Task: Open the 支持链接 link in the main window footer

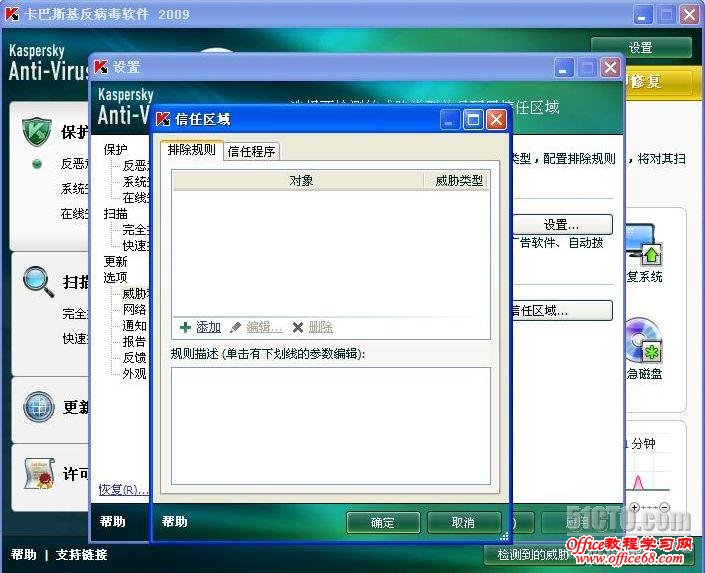Action: tap(81, 555)
